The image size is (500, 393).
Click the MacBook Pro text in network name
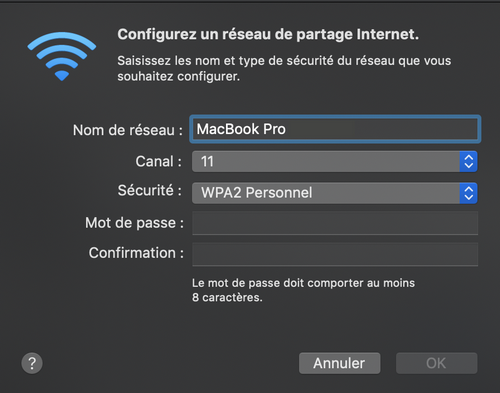241,129
